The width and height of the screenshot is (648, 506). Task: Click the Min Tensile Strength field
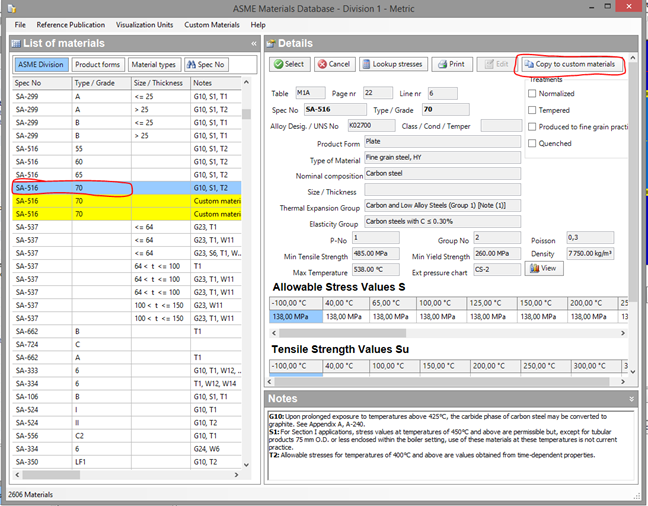click(376, 253)
